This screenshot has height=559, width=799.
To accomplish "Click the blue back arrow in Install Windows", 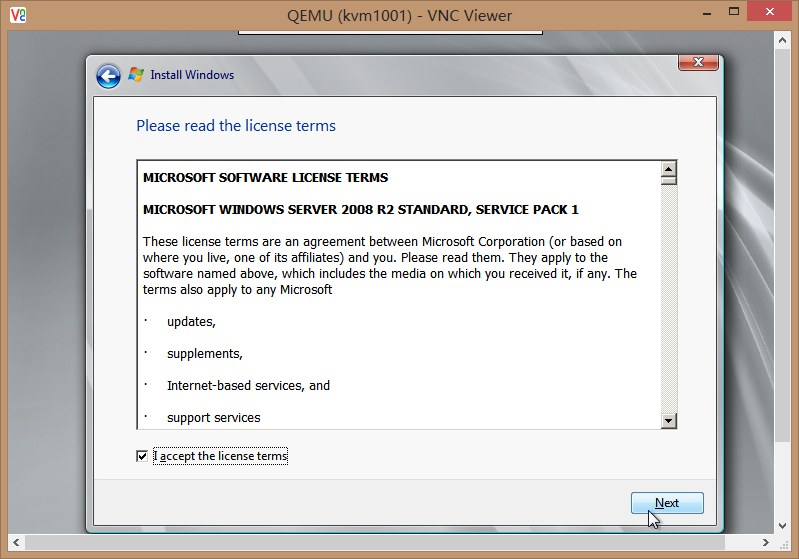I will click(x=108, y=76).
